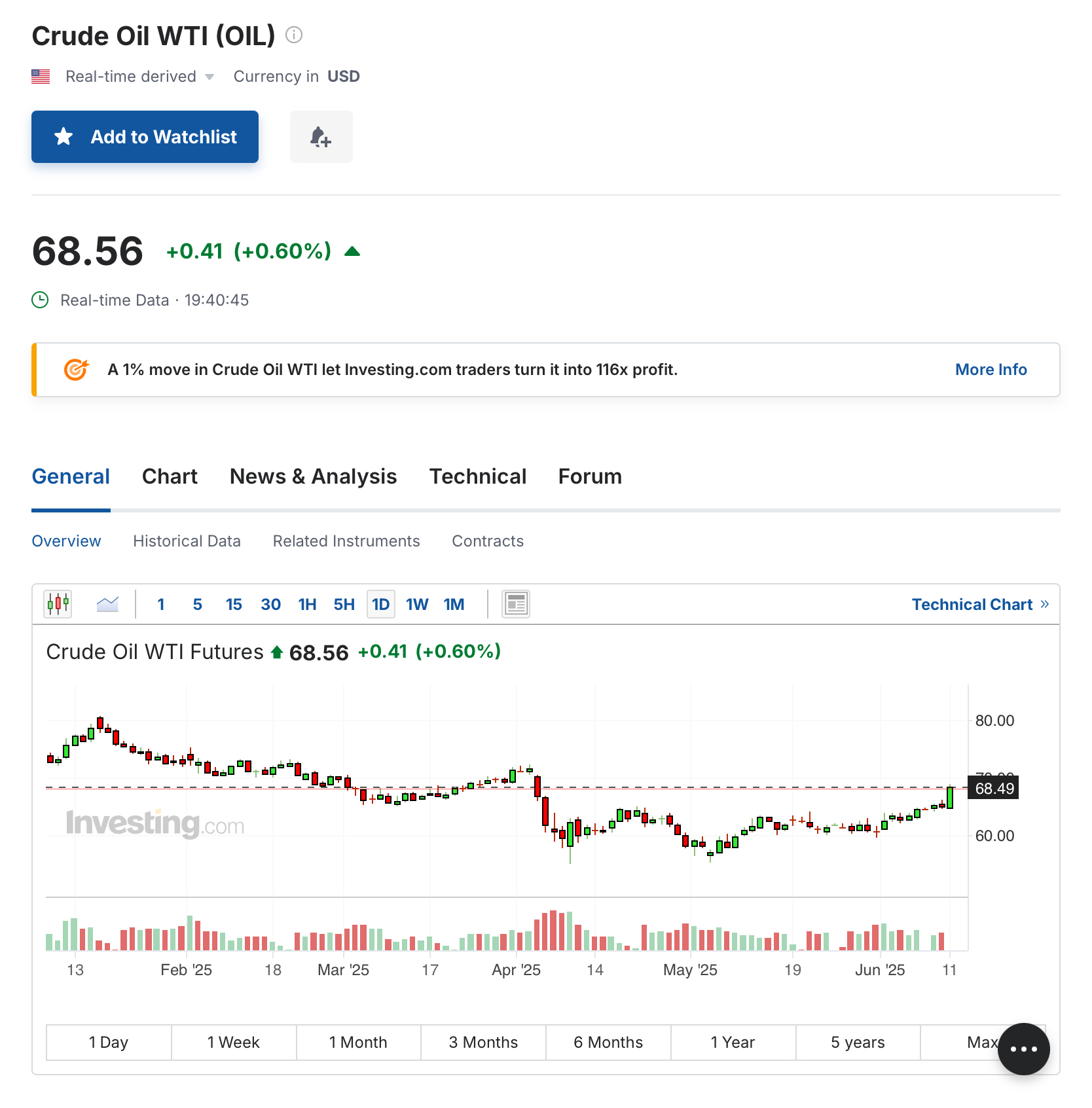This screenshot has width=1092, height=1108.
Task: Open the Historical Data sub-tab
Action: tap(187, 541)
